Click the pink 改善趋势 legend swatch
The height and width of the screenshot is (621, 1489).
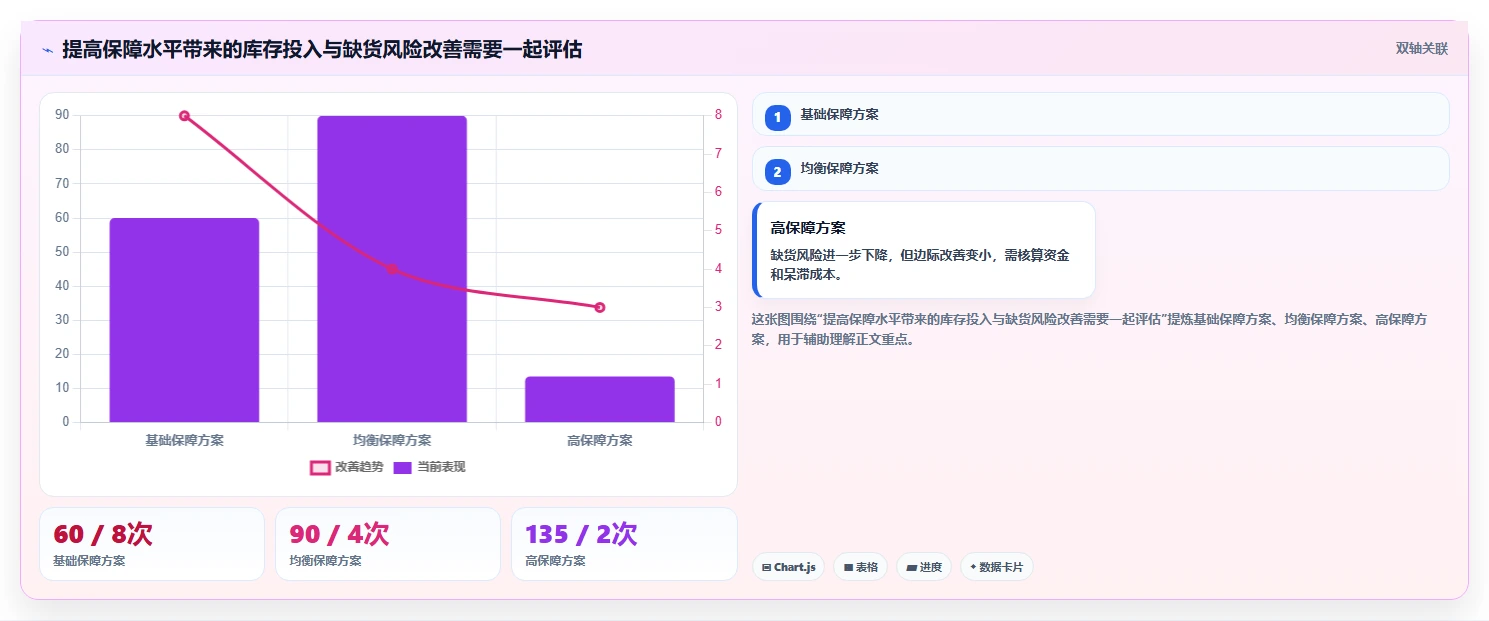320,467
